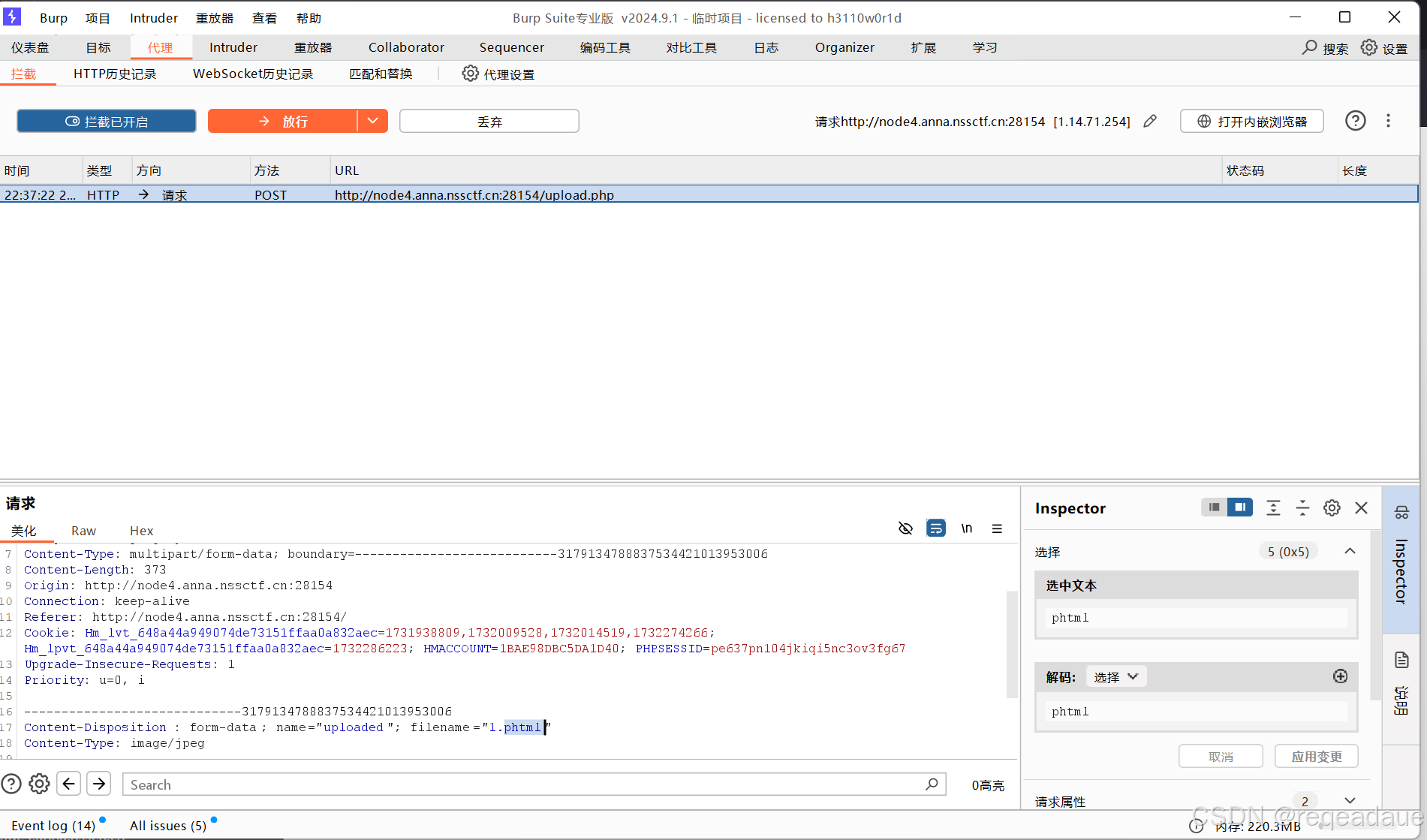Open the Intruder menu in menu bar
The width and height of the screenshot is (1427, 840).
154,17
